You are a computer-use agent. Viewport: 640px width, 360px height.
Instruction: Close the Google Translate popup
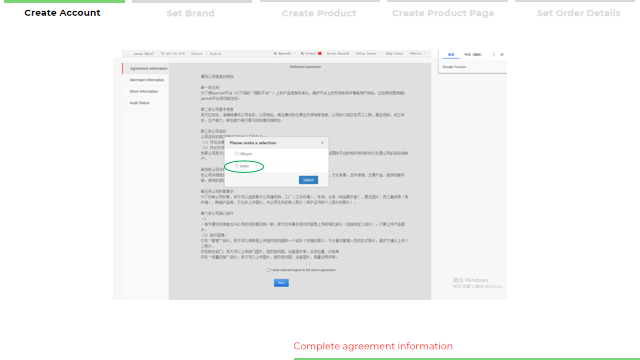(x=502, y=54)
